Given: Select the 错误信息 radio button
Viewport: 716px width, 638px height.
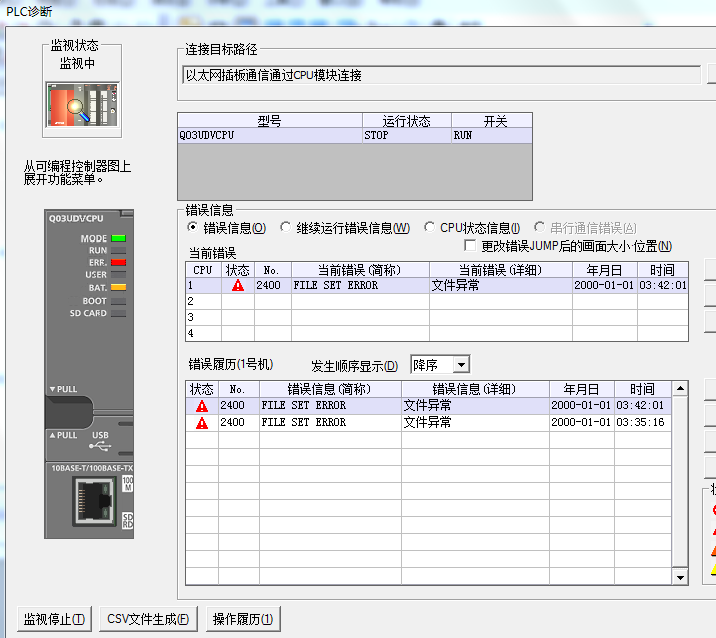Looking at the screenshot, I should coord(193,228).
